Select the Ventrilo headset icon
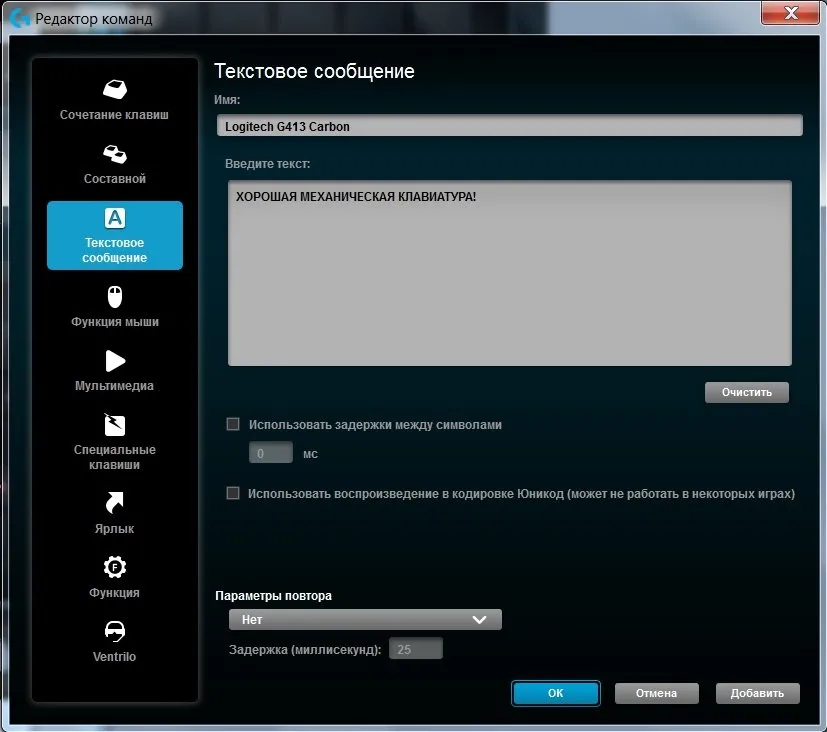Viewport: 827px width, 732px height. pos(114,632)
